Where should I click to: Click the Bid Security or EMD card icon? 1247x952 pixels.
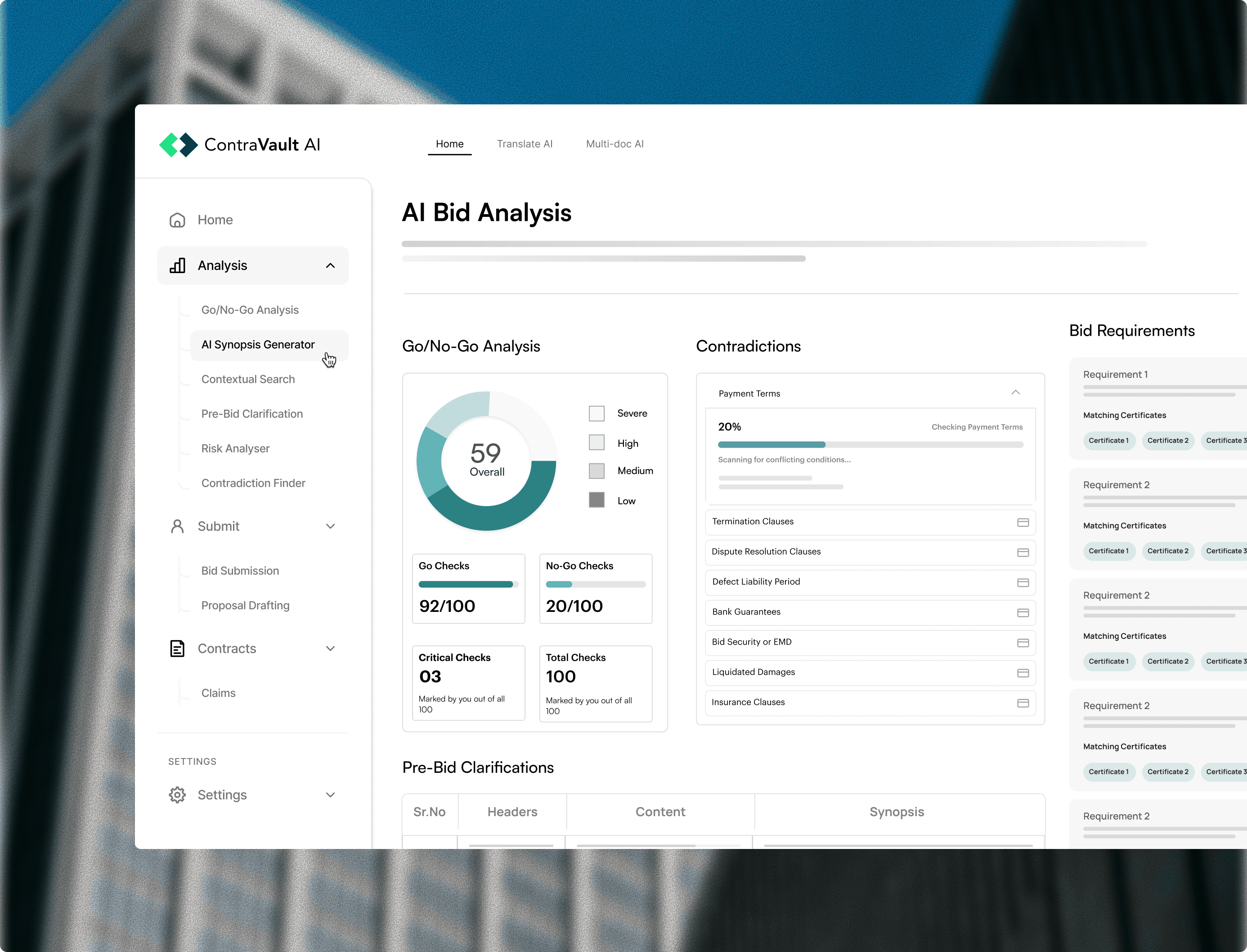point(1023,642)
